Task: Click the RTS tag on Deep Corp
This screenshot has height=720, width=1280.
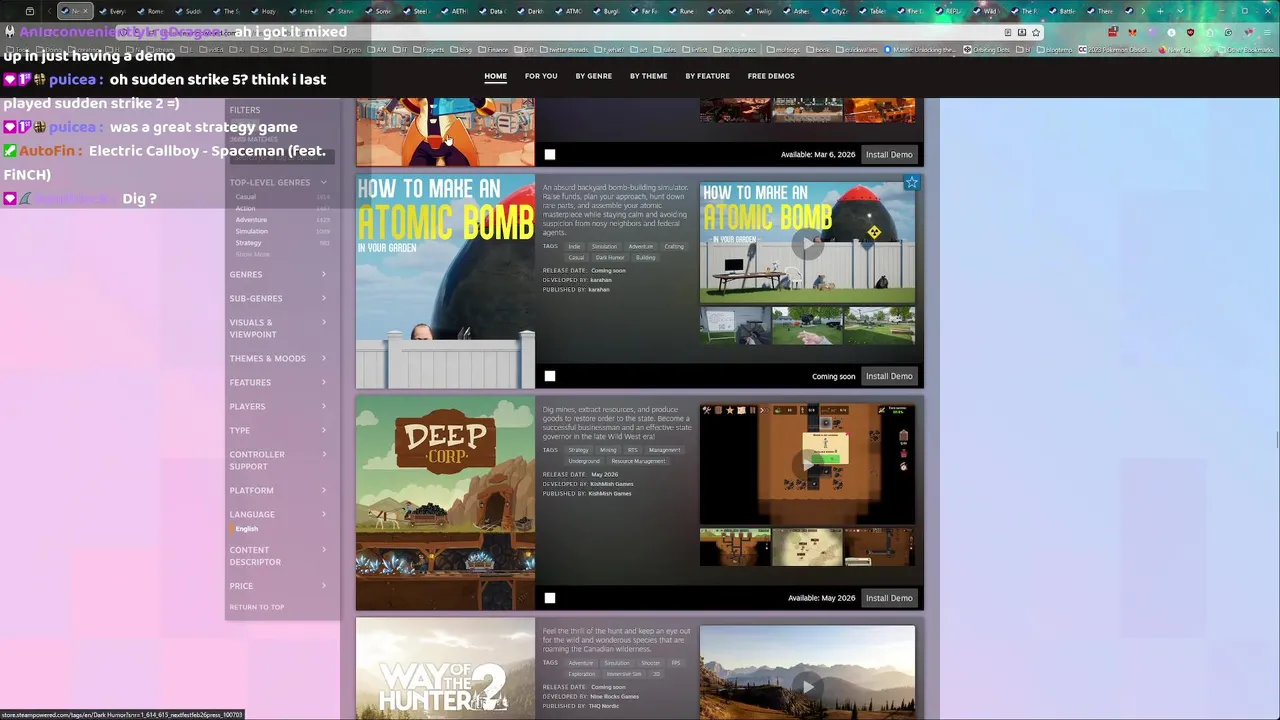Action: pos(632,450)
